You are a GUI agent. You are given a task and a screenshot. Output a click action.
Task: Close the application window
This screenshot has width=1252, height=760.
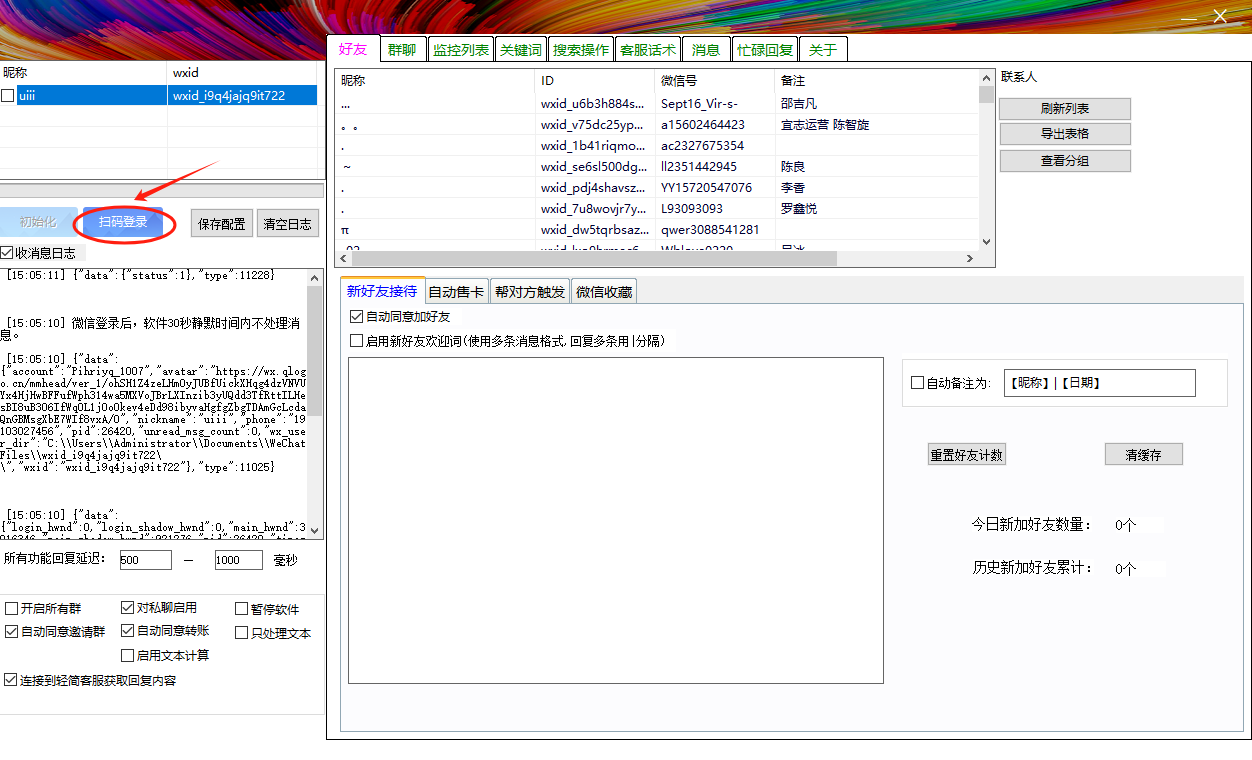coord(1220,16)
